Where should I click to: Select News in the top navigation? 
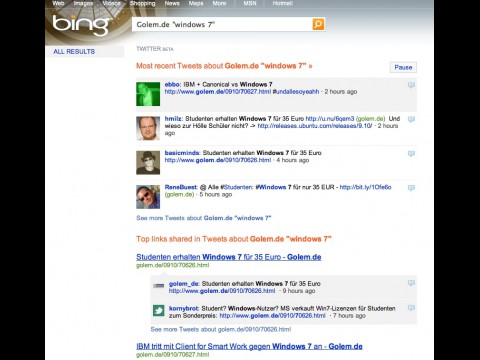pos(172,3)
